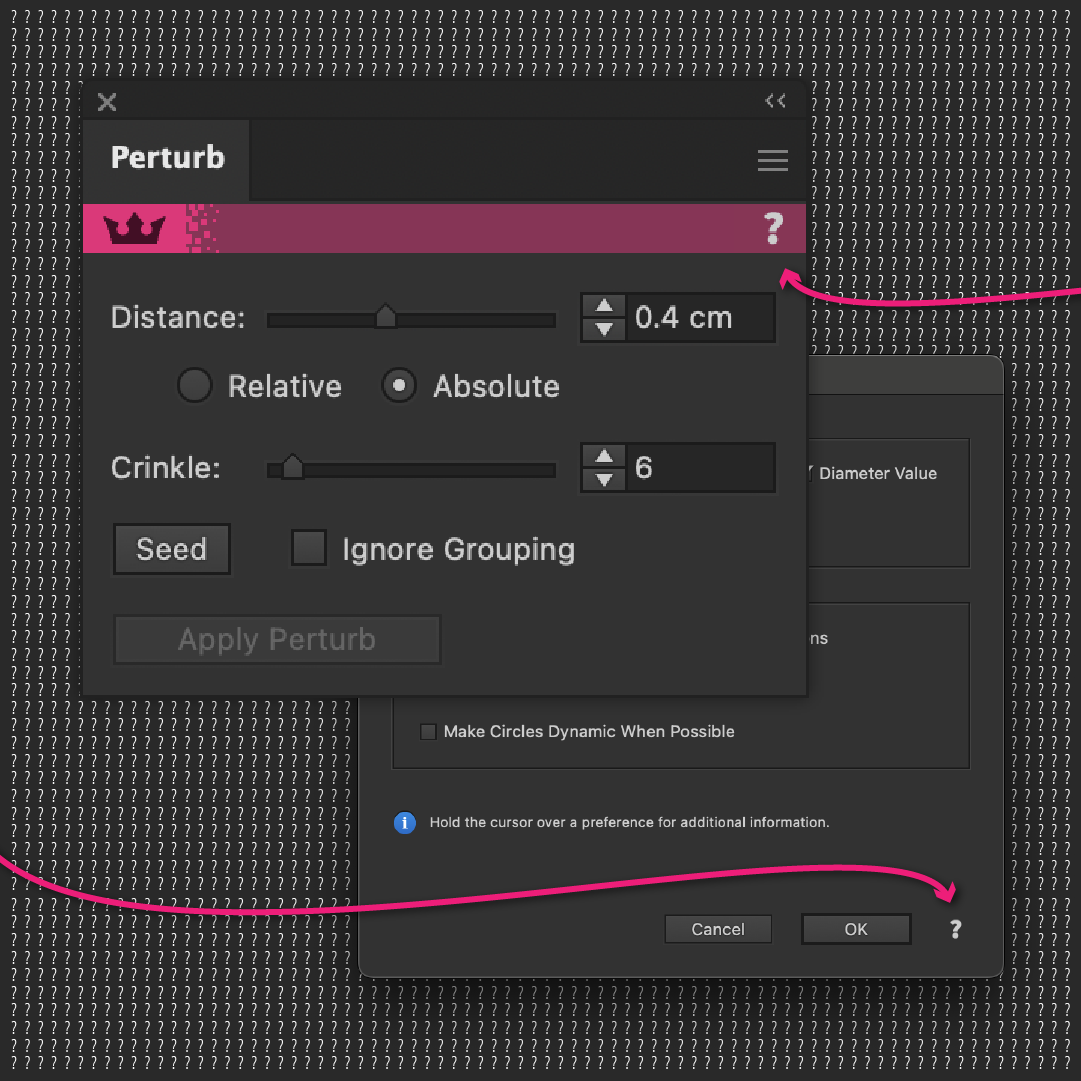Screen dimensions: 1081x1081
Task: Click the question mark beside the OK button
Action: coord(955,929)
